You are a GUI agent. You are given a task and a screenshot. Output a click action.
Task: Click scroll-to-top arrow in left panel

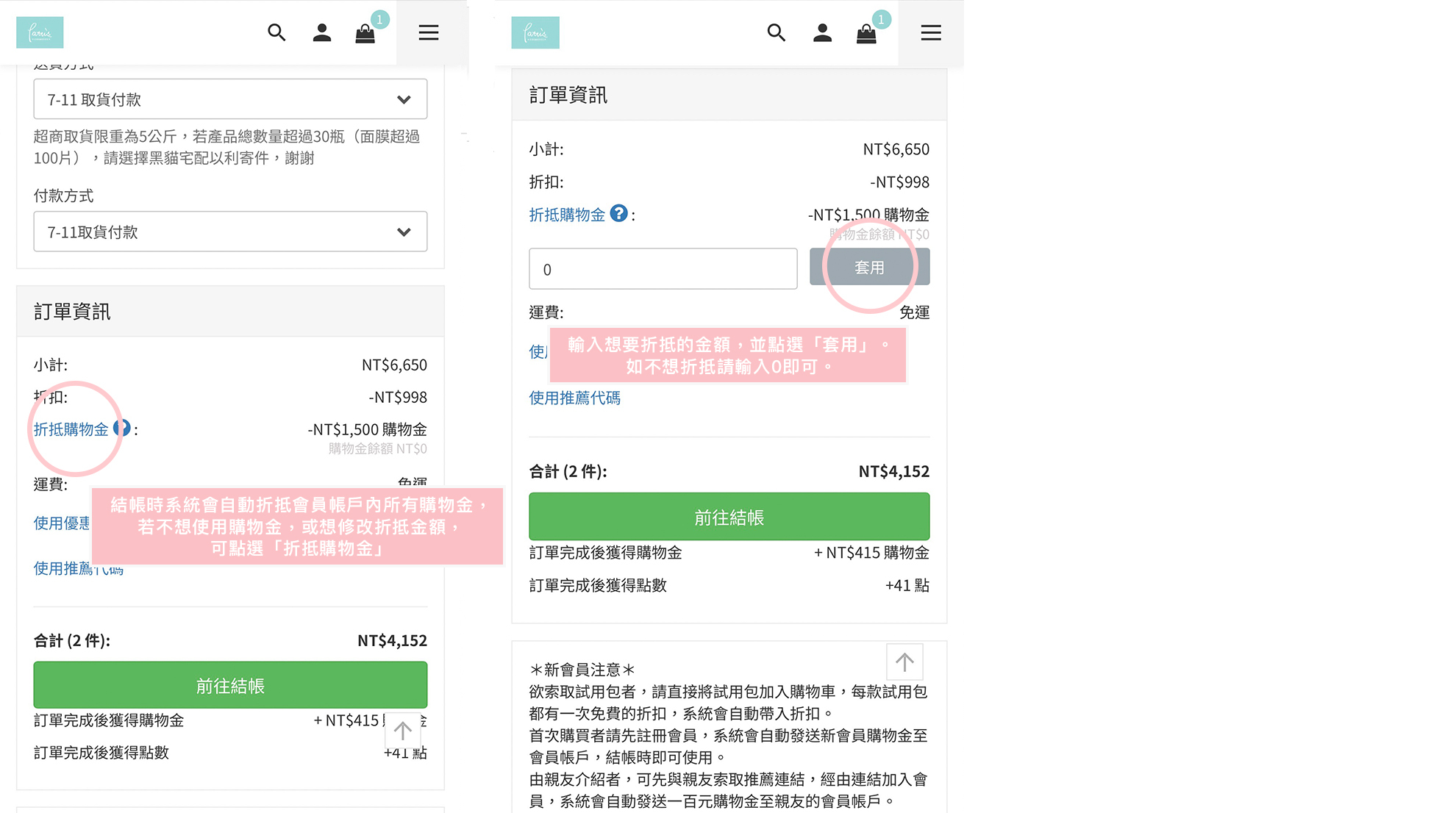tap(402, 731)
